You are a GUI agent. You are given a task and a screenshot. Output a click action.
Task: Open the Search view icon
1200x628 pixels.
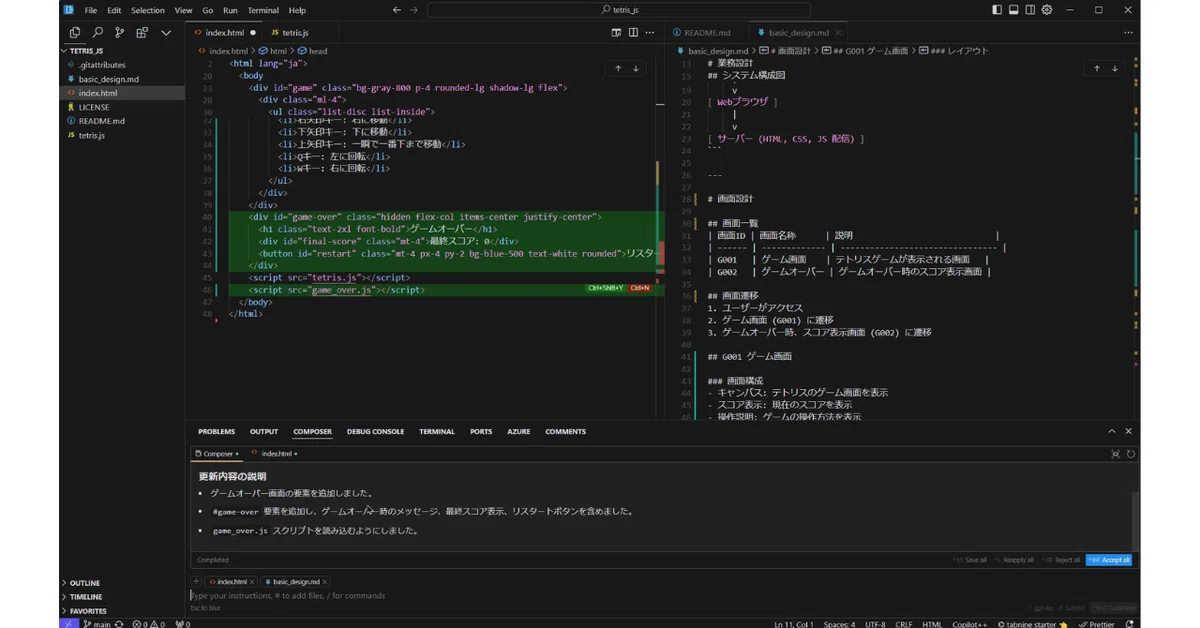(x=97, y=33)
